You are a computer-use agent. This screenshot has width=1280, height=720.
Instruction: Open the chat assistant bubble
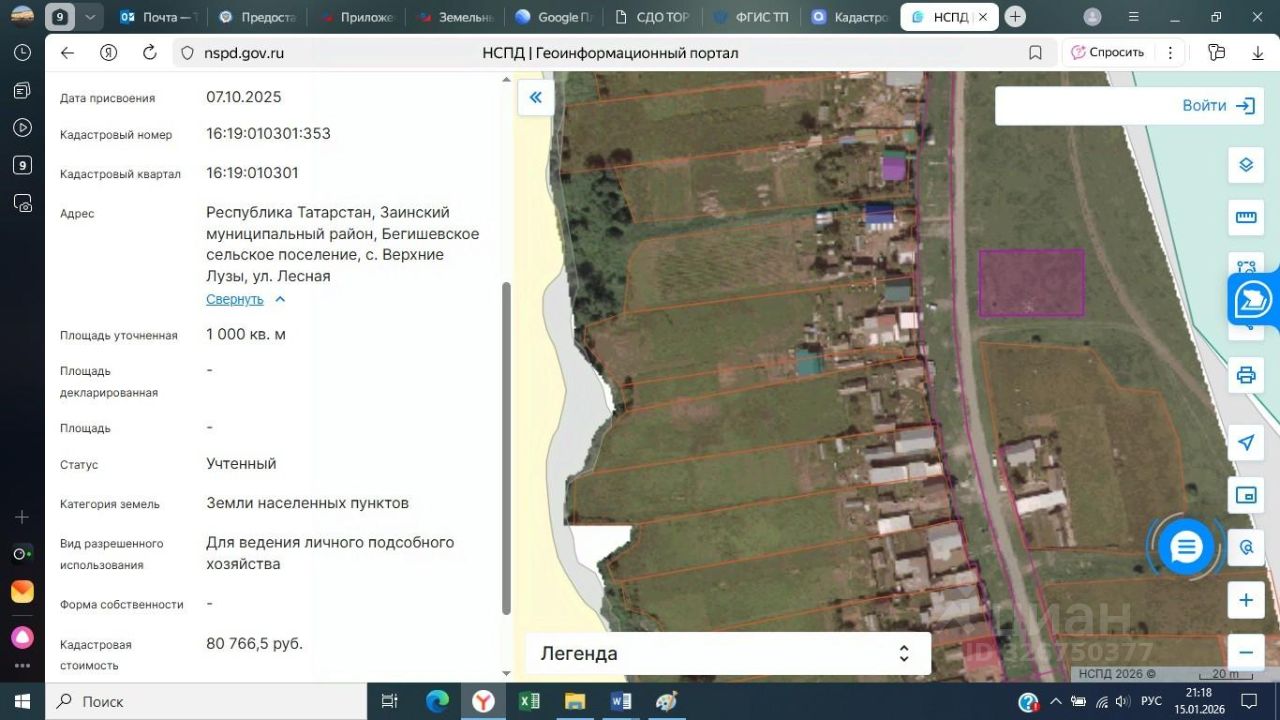point(1186,547)
